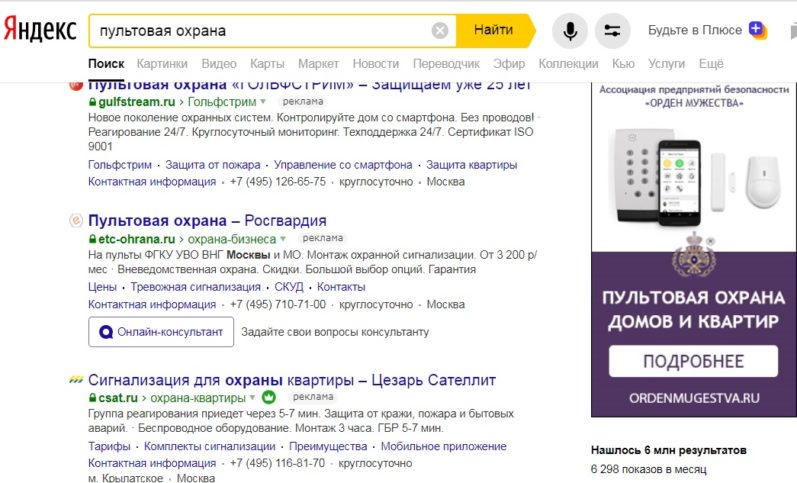Image resolution: width=797 pixels, height=483 pixels.
Task: Click the lock icon next to csat.ru
Action: (x=92, y=398)
